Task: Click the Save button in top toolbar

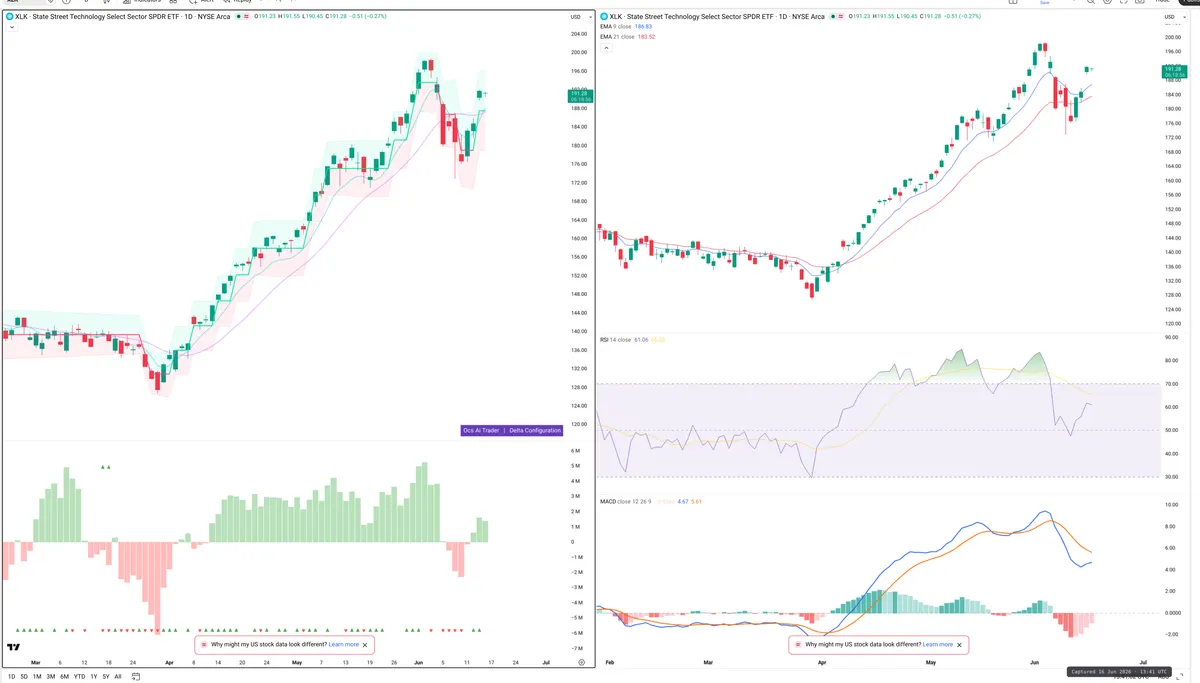Action: [x=1045, y=3]
